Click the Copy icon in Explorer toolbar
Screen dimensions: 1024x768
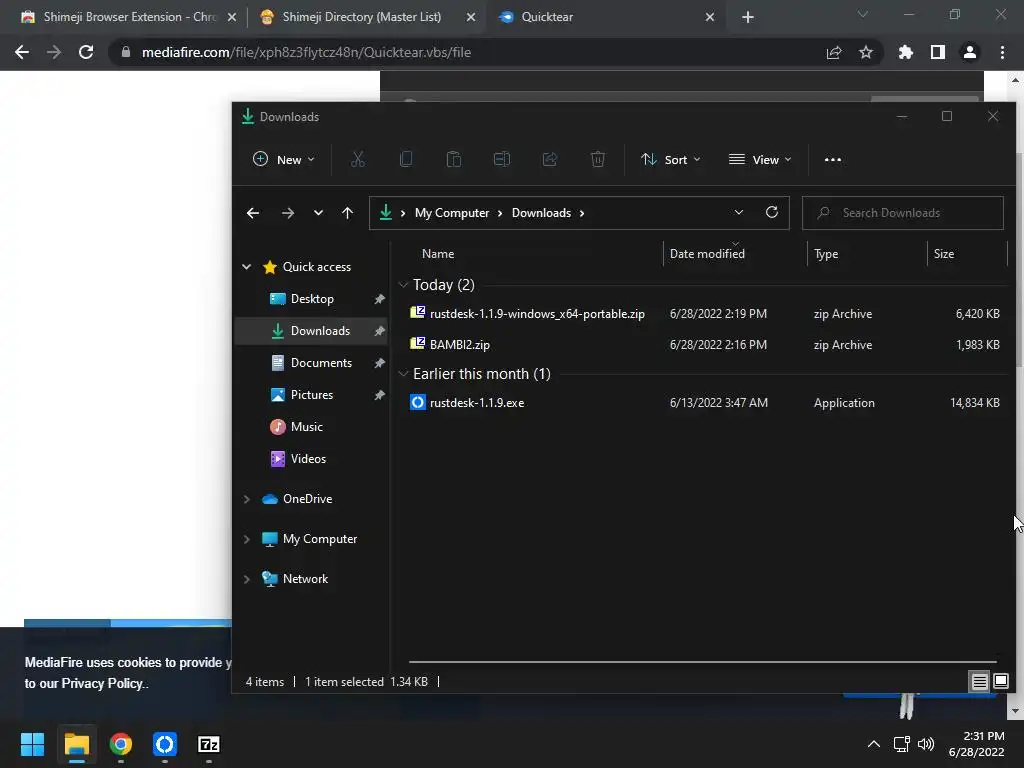pyautogui.click(x=406, y=159)
